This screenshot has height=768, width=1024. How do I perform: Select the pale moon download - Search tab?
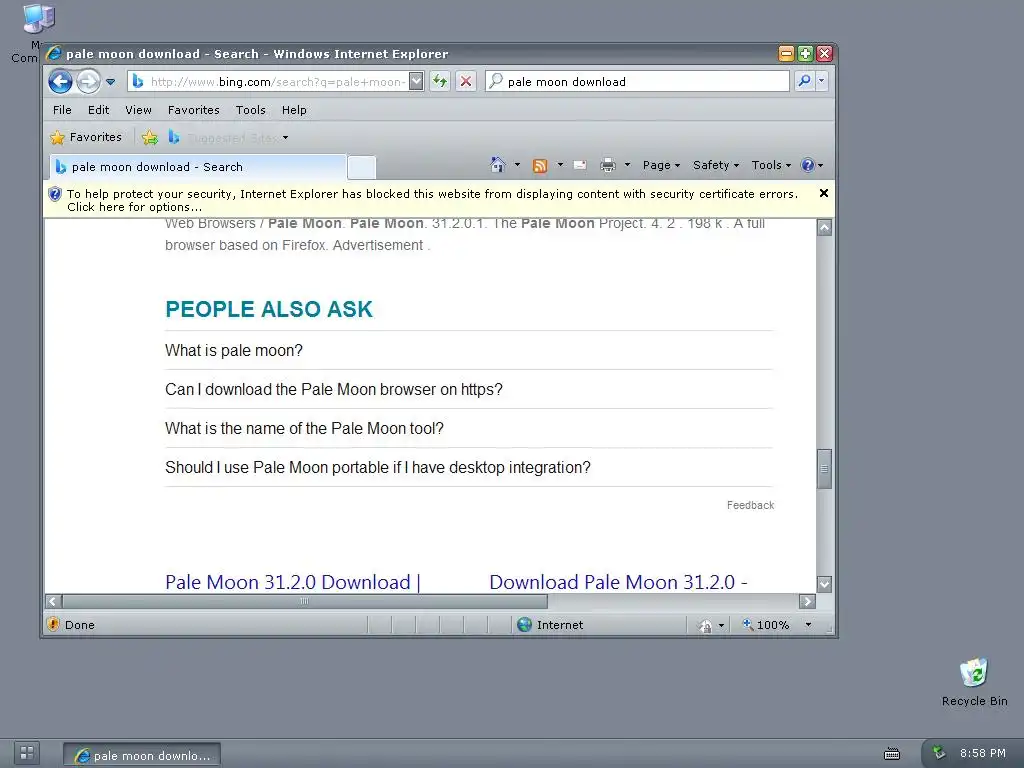(x=198, y=167)
